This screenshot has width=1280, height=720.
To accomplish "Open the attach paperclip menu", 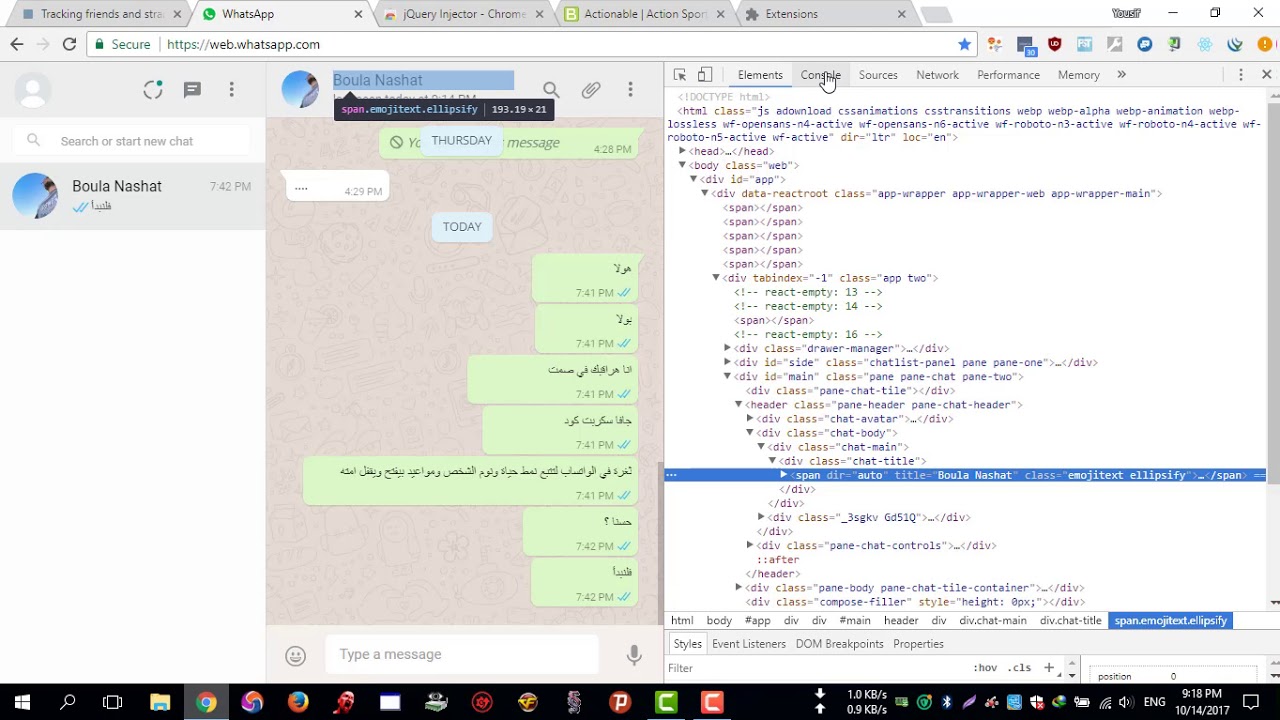I will pyautogui.click(x=591, y=90).
